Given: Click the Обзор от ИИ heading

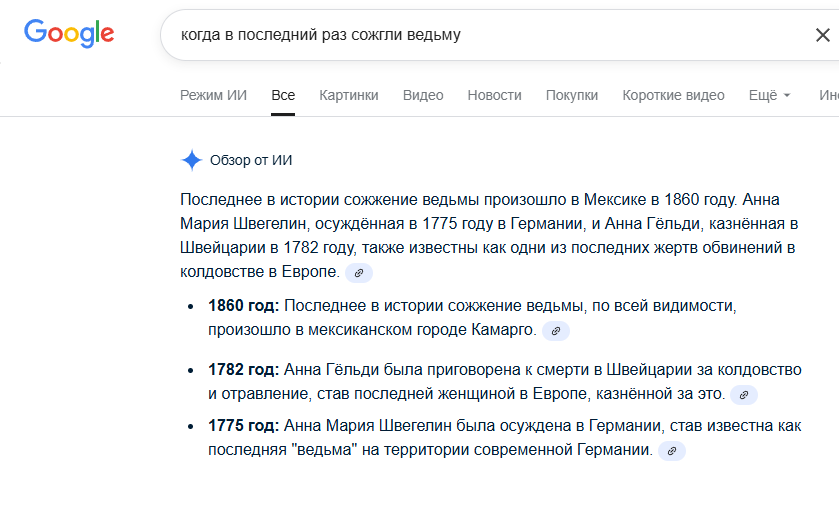Looking at the screenshot, I should [250, 160].
